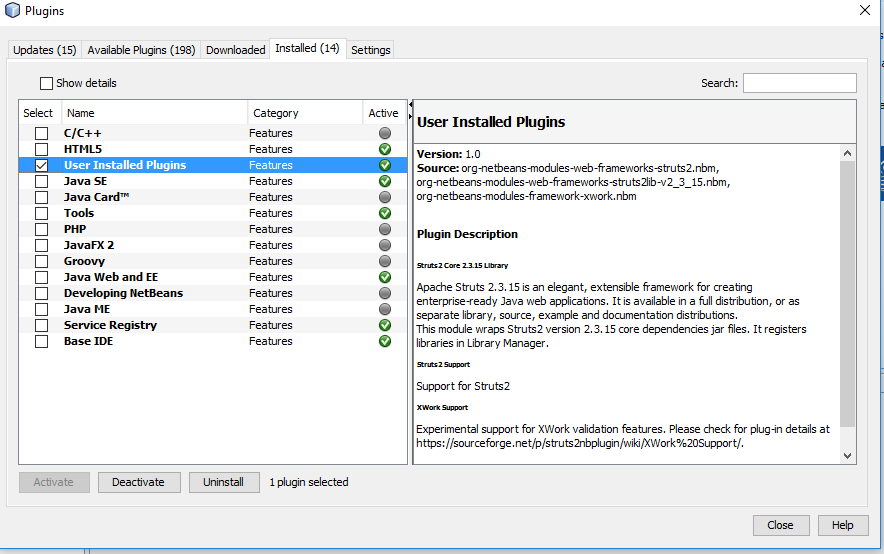The height and width of the screenshot is (554, 884).
Task: Click the "Plugin Description" heading
Action: pos(467,234)
